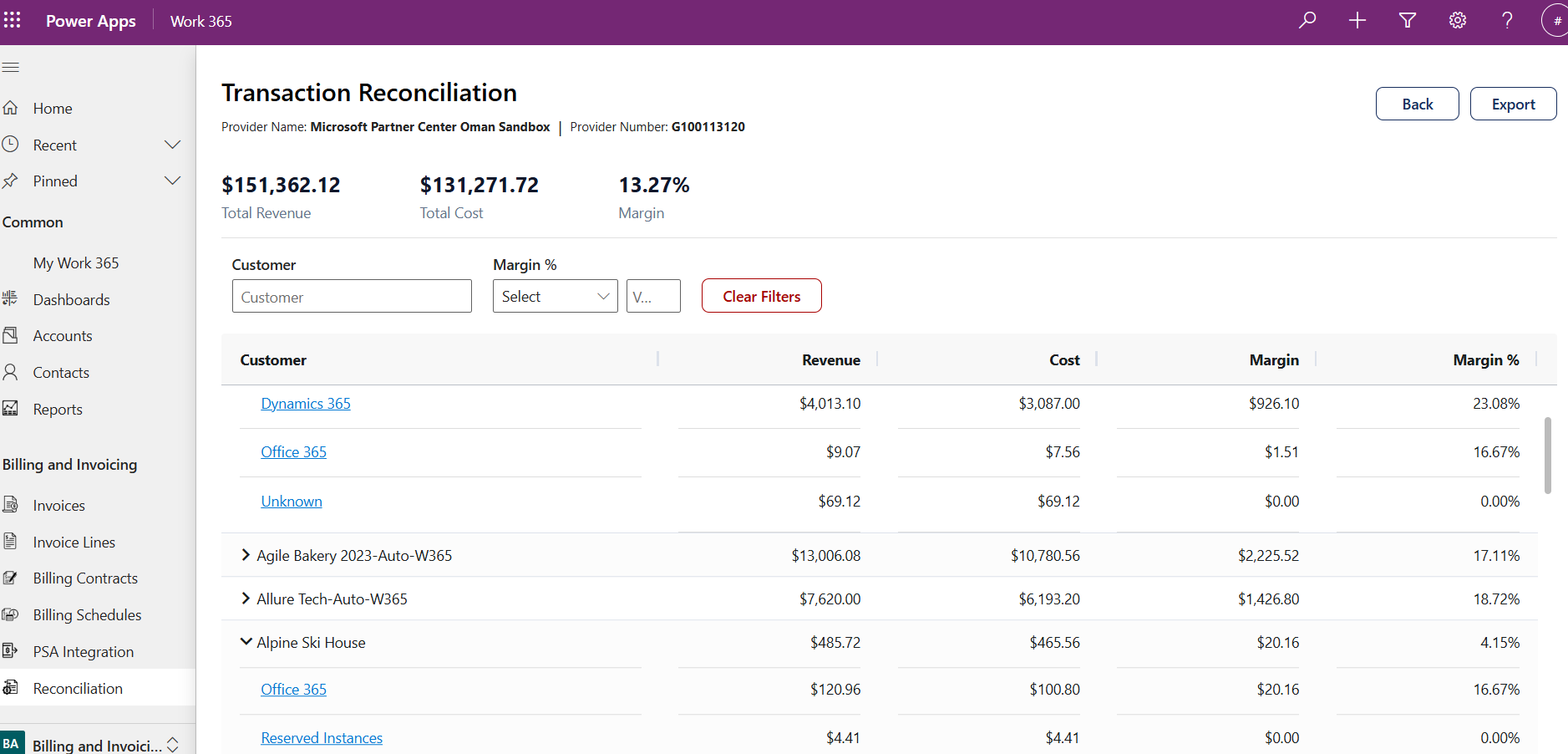Collapse the Alpine Ski House row
This screenshot has height=754, width=1568.
(x=246, y=642)
